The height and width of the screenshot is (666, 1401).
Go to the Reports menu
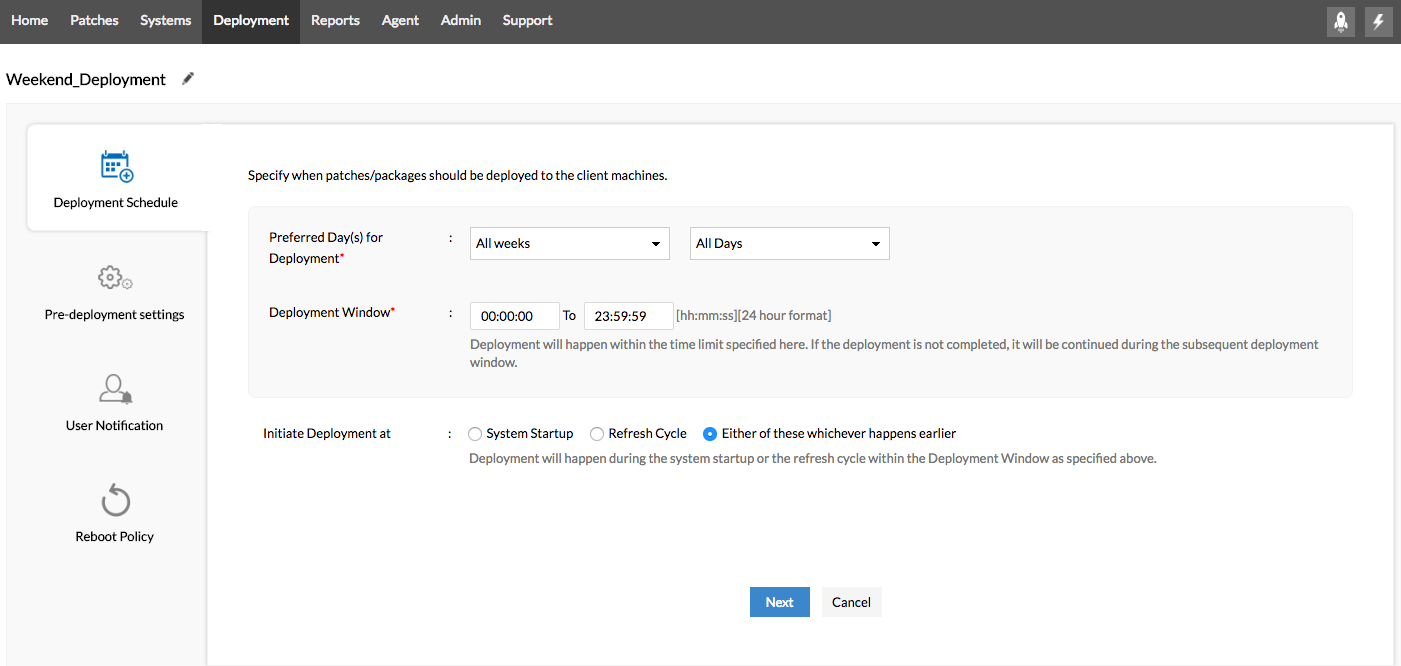click(335, 21)
